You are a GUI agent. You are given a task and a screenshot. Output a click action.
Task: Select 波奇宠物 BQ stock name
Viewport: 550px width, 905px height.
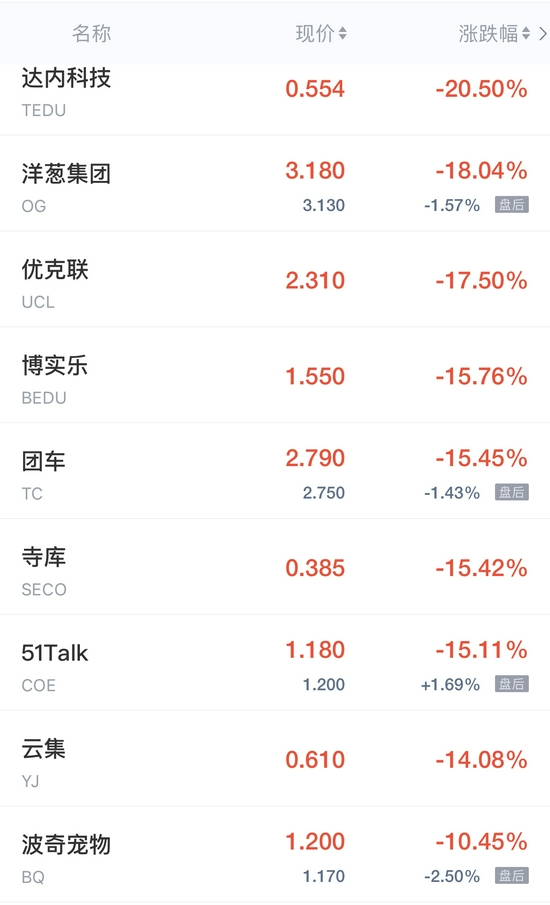66,844
